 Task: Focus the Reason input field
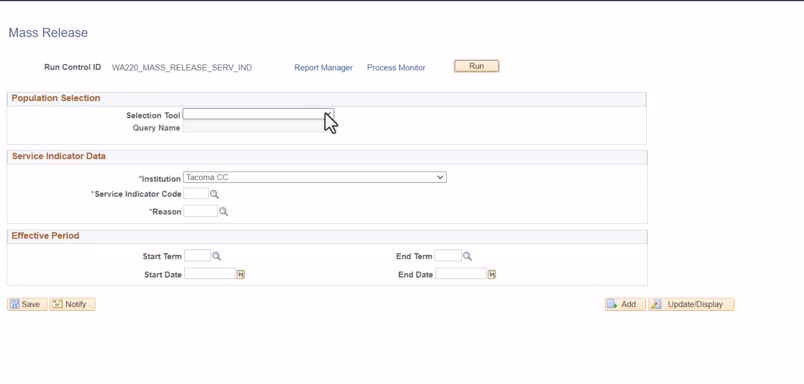tap(200, 211)
